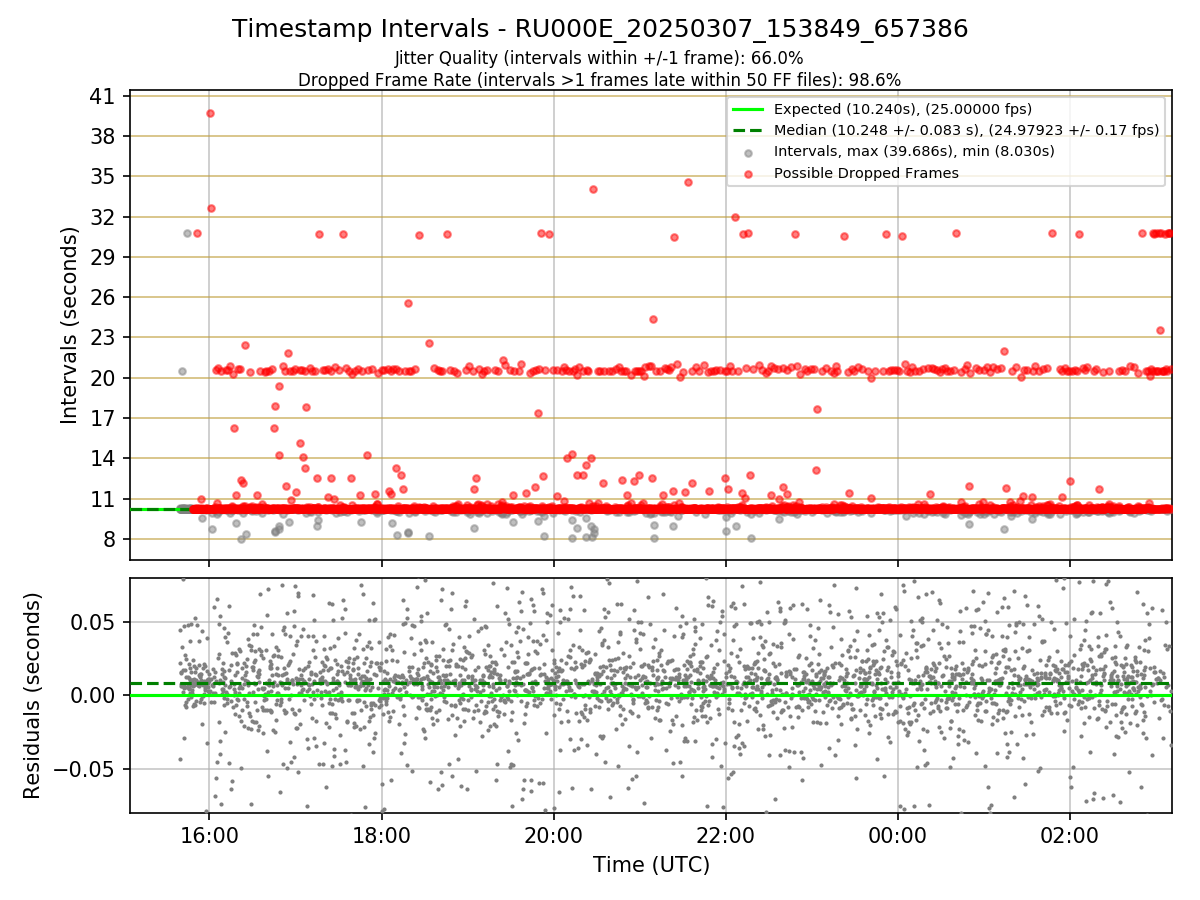Click the 'Dropped Frame Rate' subtitle line showing 98.6%
The height and width of the screenshot is (900, 1200).
pos(600,80)
